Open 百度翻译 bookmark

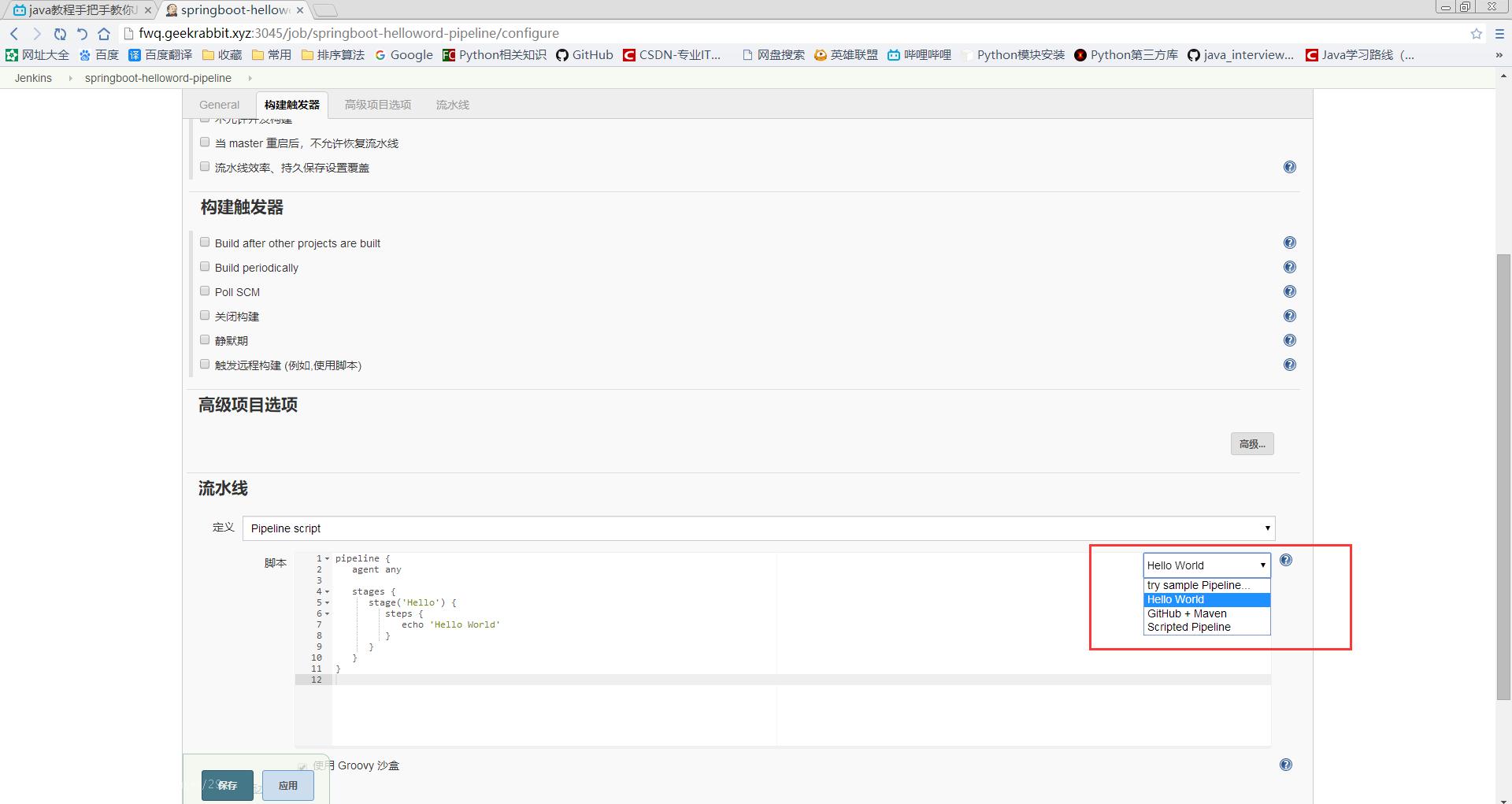(x=161, y=54)
